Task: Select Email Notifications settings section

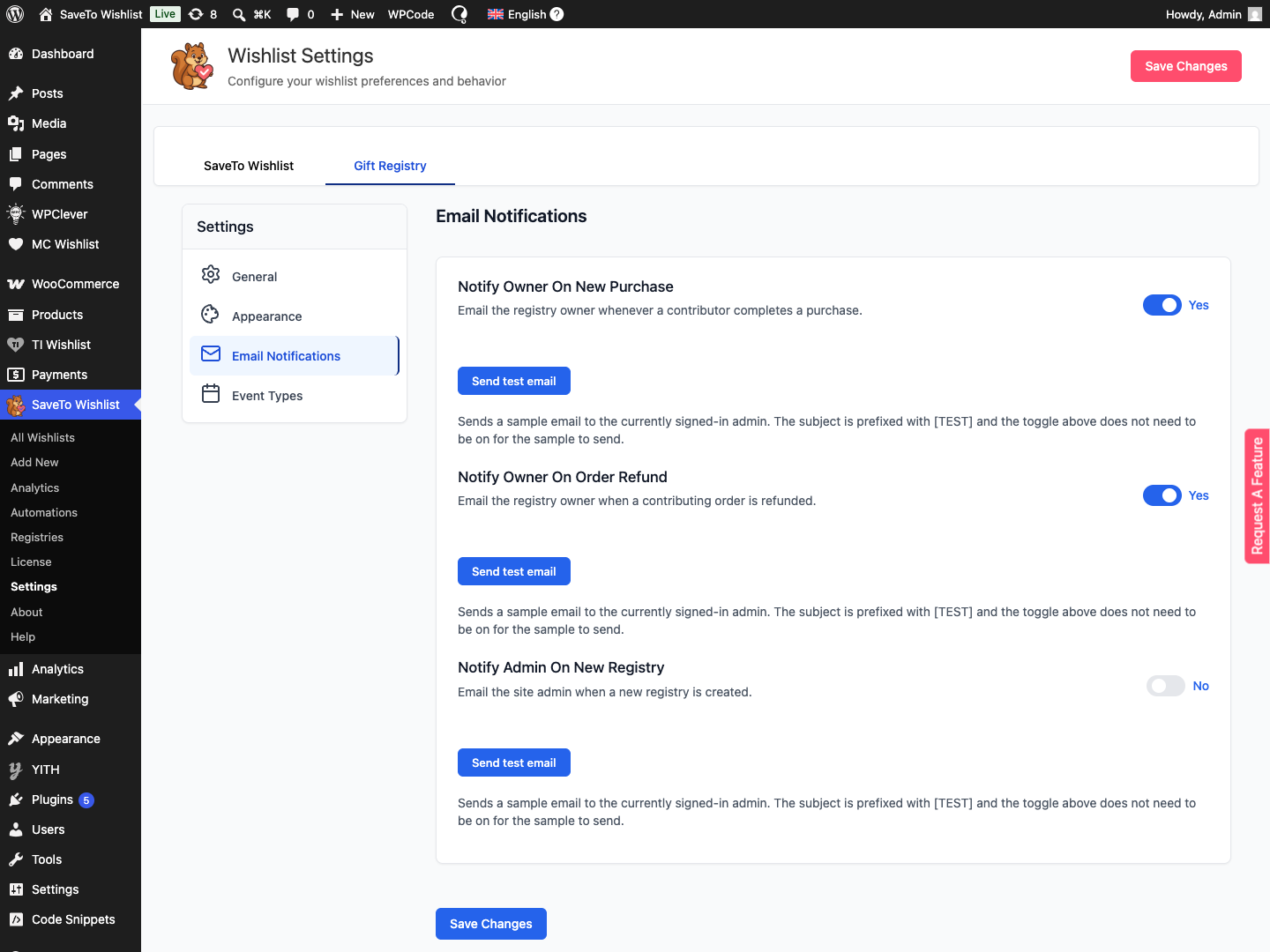Action: point(295,355)
